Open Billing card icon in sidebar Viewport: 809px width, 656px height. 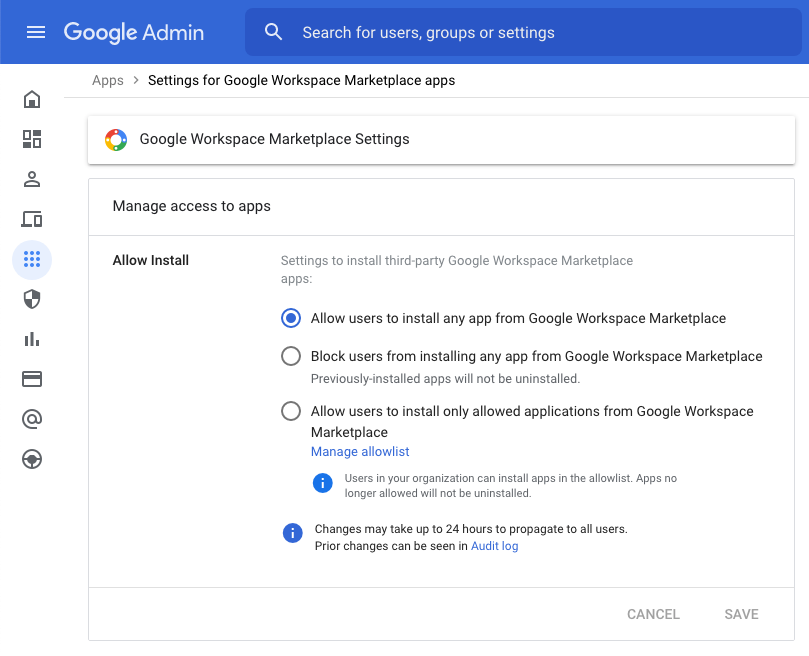[32, 379]
